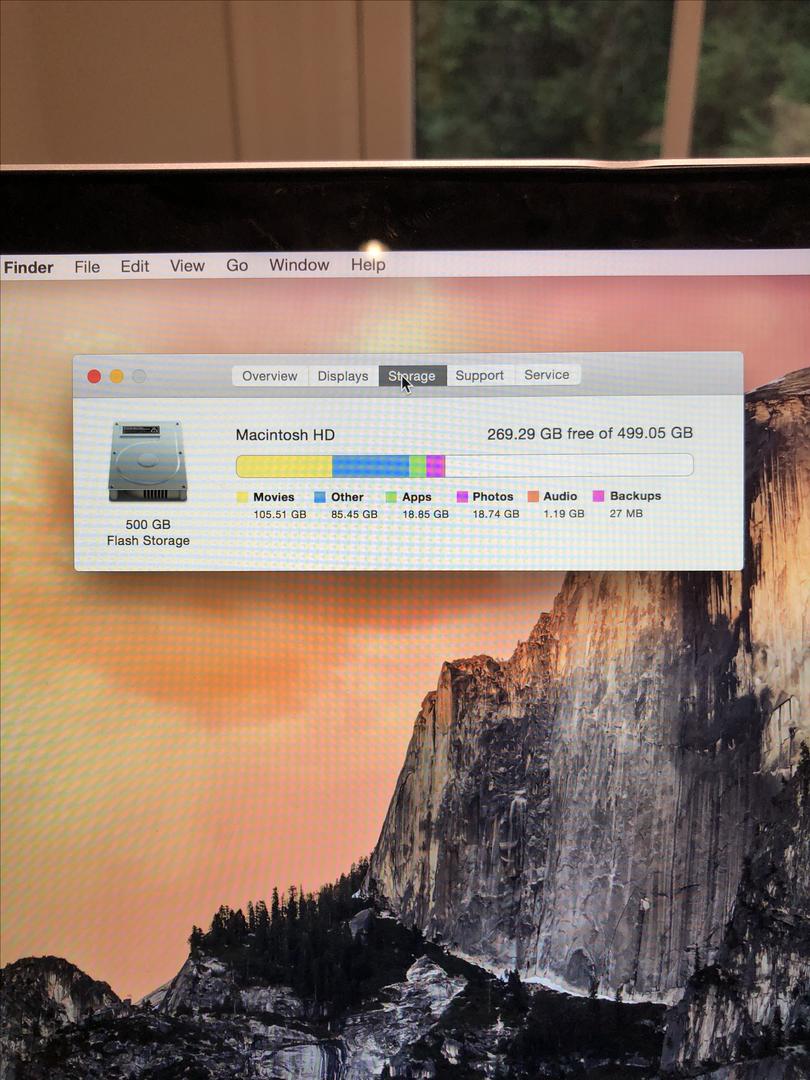
Task: Open the Go menu
Action: [237, 265]
